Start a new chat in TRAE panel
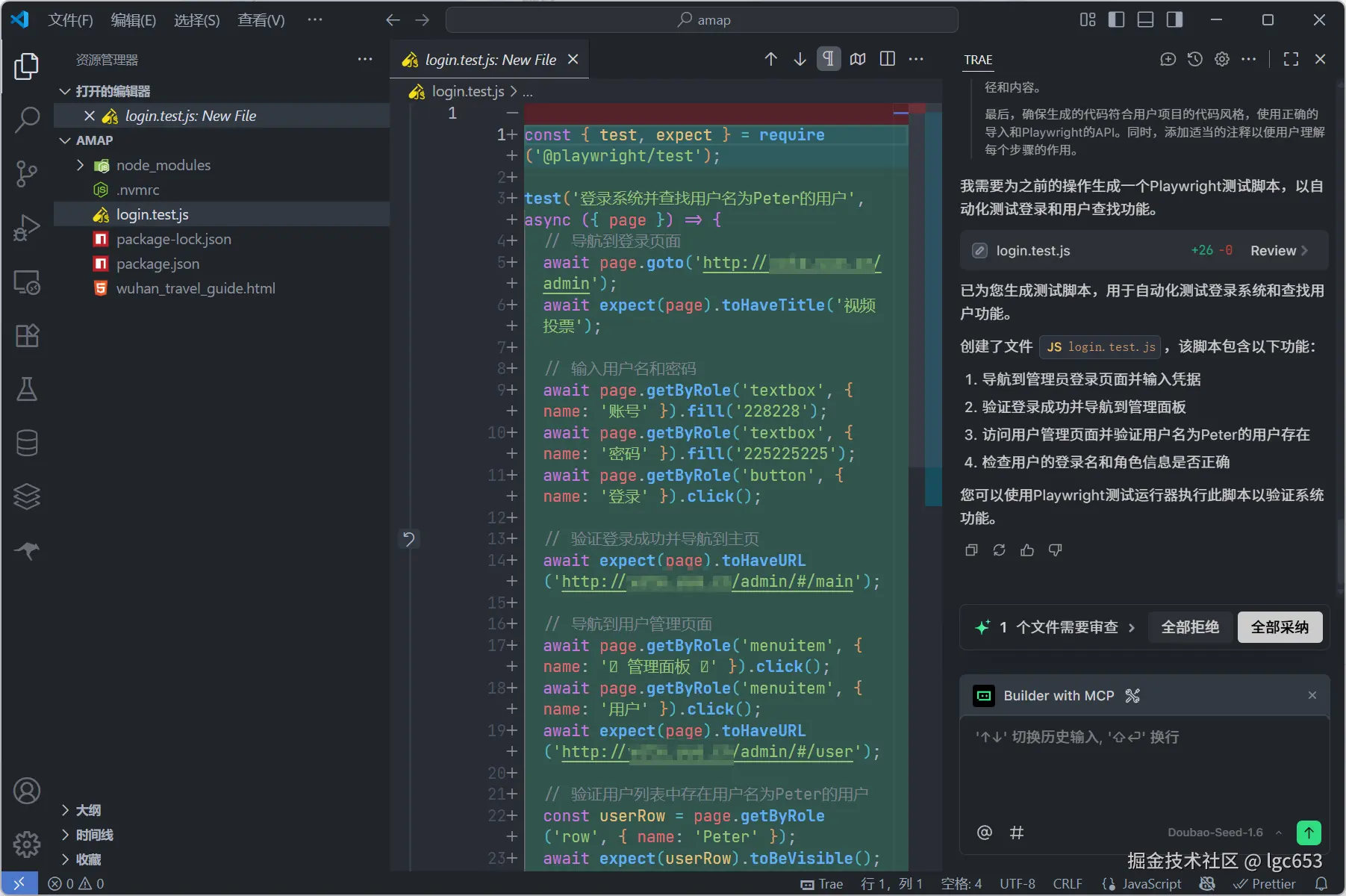The height and width of the screenshot is (896, 1346). coord(1168,60)
